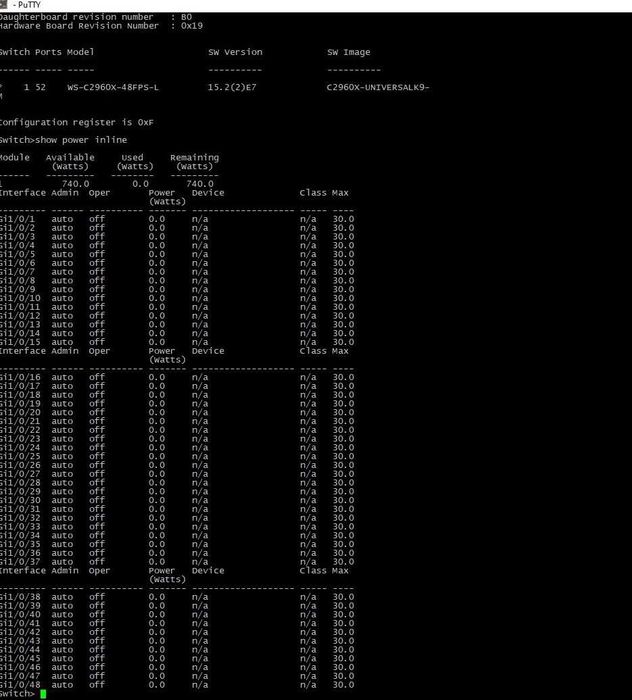
Task: Click power 0.0 value for Gi1/0/45
Action: click(157, 658)
